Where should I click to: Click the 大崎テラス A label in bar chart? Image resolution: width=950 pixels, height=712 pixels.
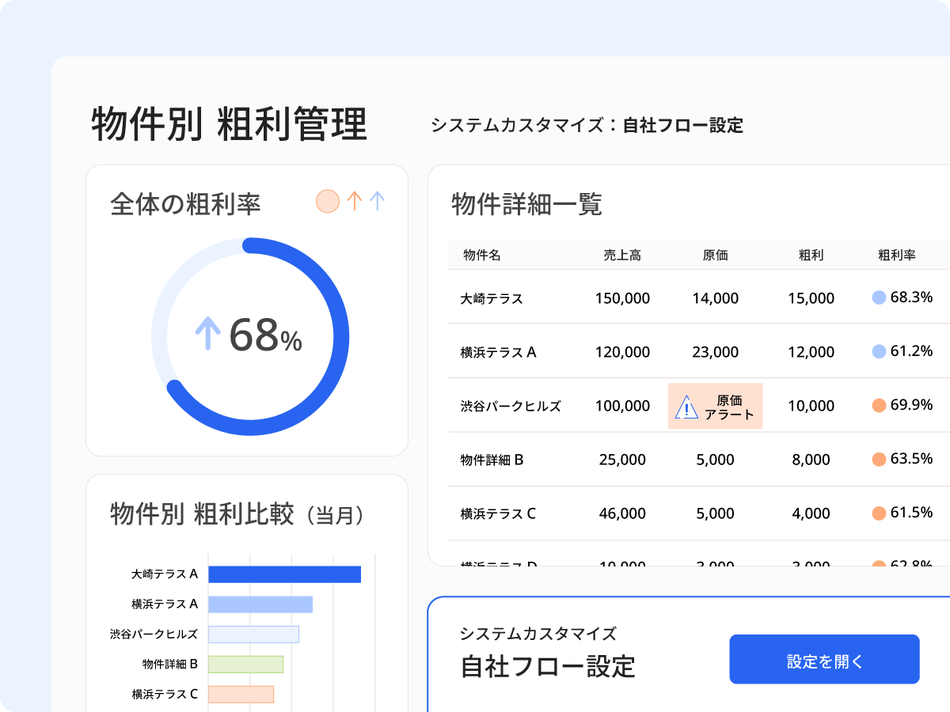click(164, 574)
